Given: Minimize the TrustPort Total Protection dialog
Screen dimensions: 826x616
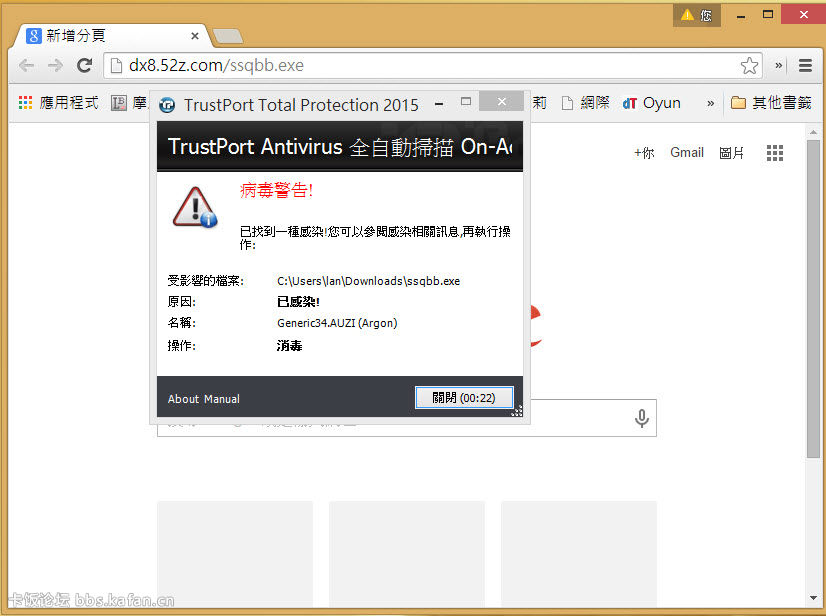Looking at the screenshot, I should pos(439,104).
